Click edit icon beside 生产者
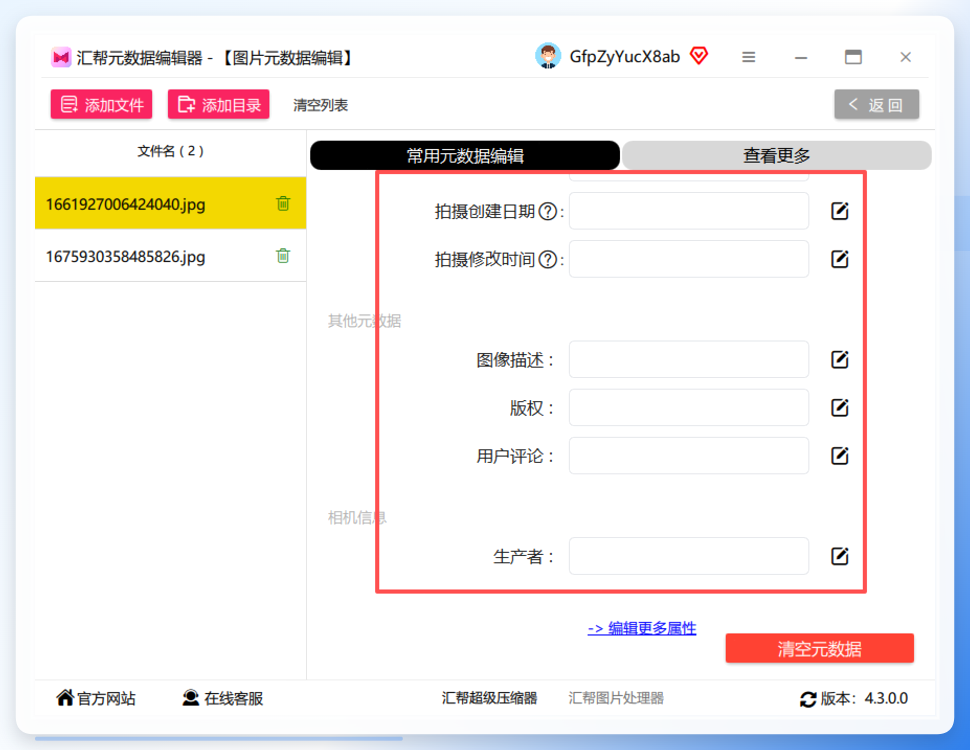Viewport: 970px width, 750px height. (839, 556)
